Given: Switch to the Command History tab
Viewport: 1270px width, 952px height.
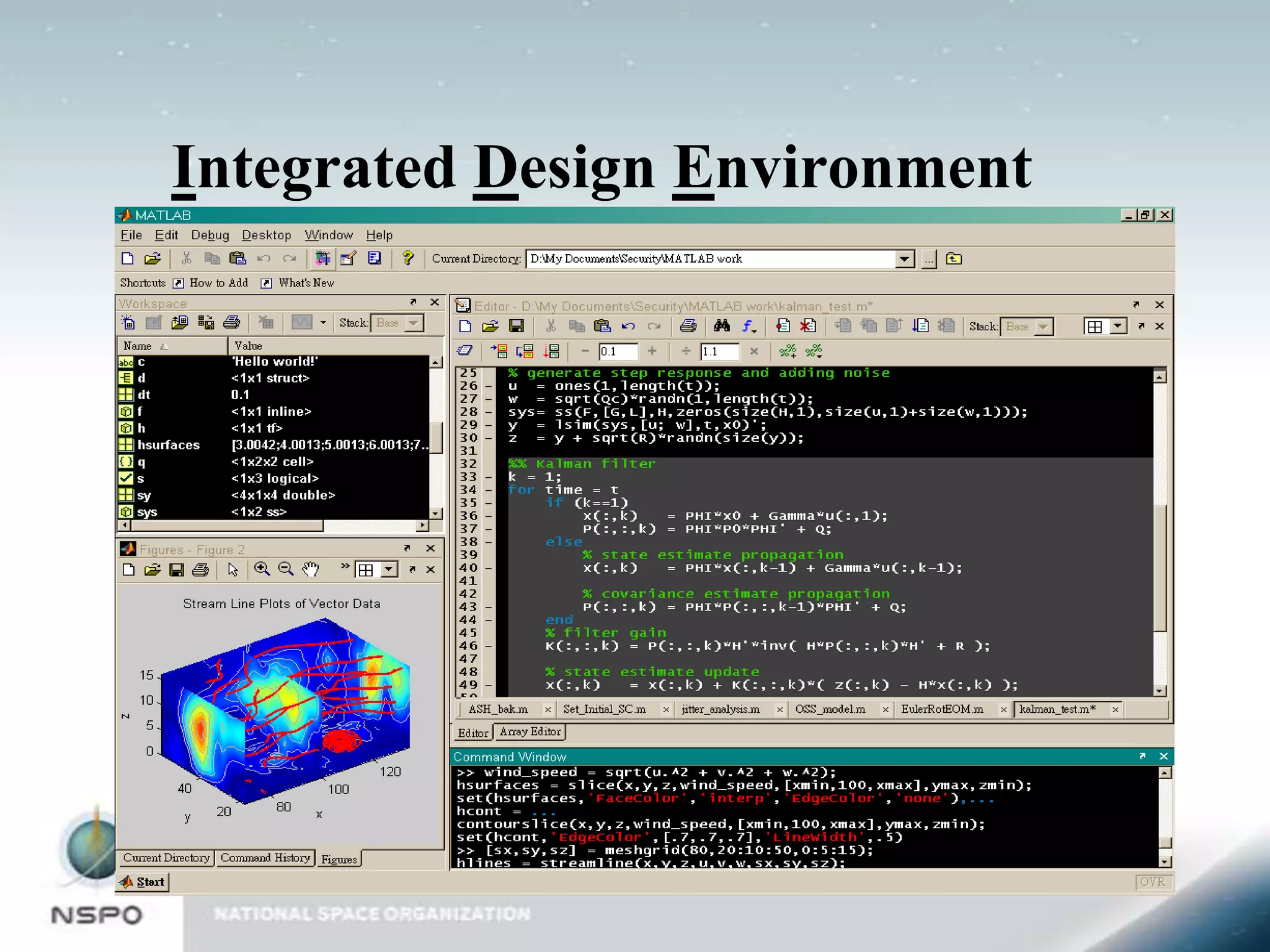Looking at the screenshot, I should tap(265, 858).
